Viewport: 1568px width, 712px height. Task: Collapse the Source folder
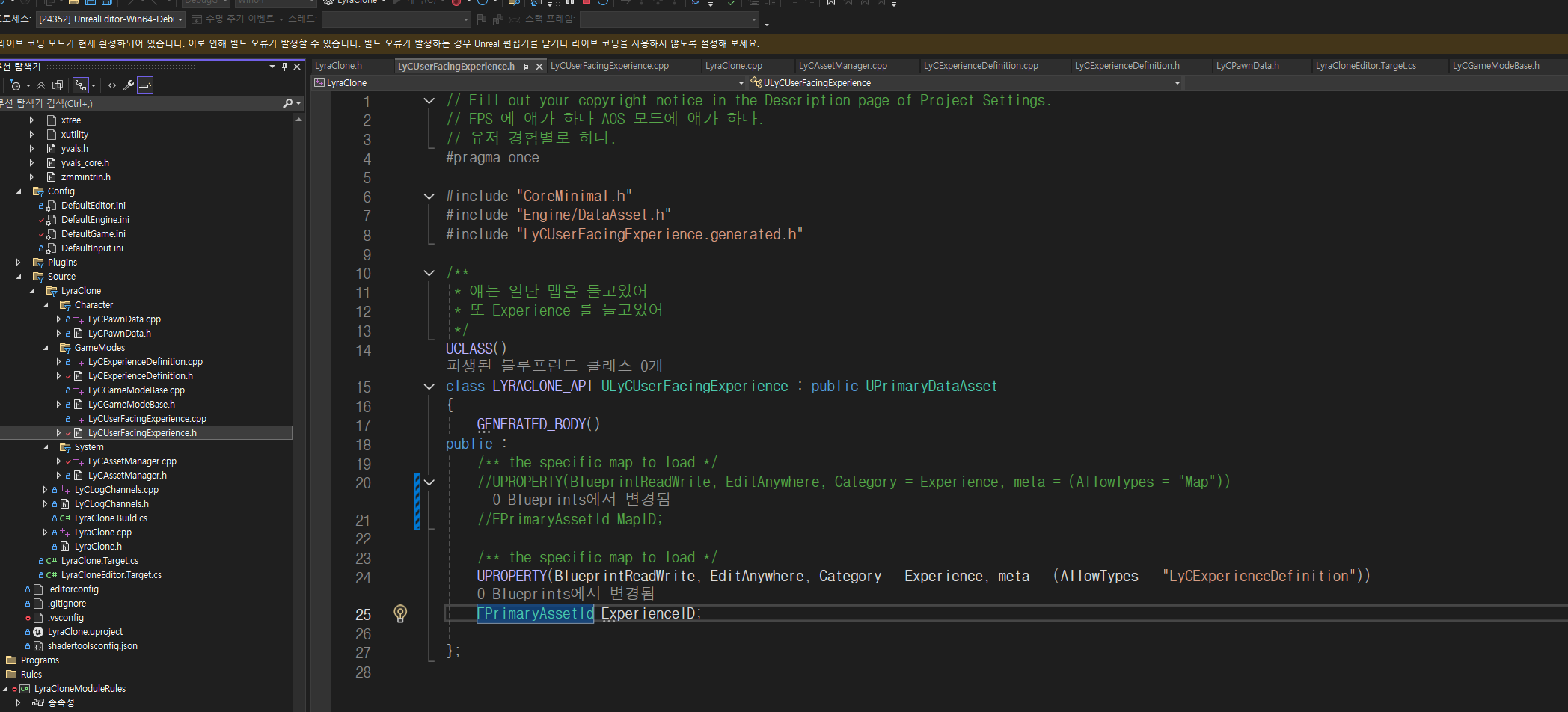19,277
